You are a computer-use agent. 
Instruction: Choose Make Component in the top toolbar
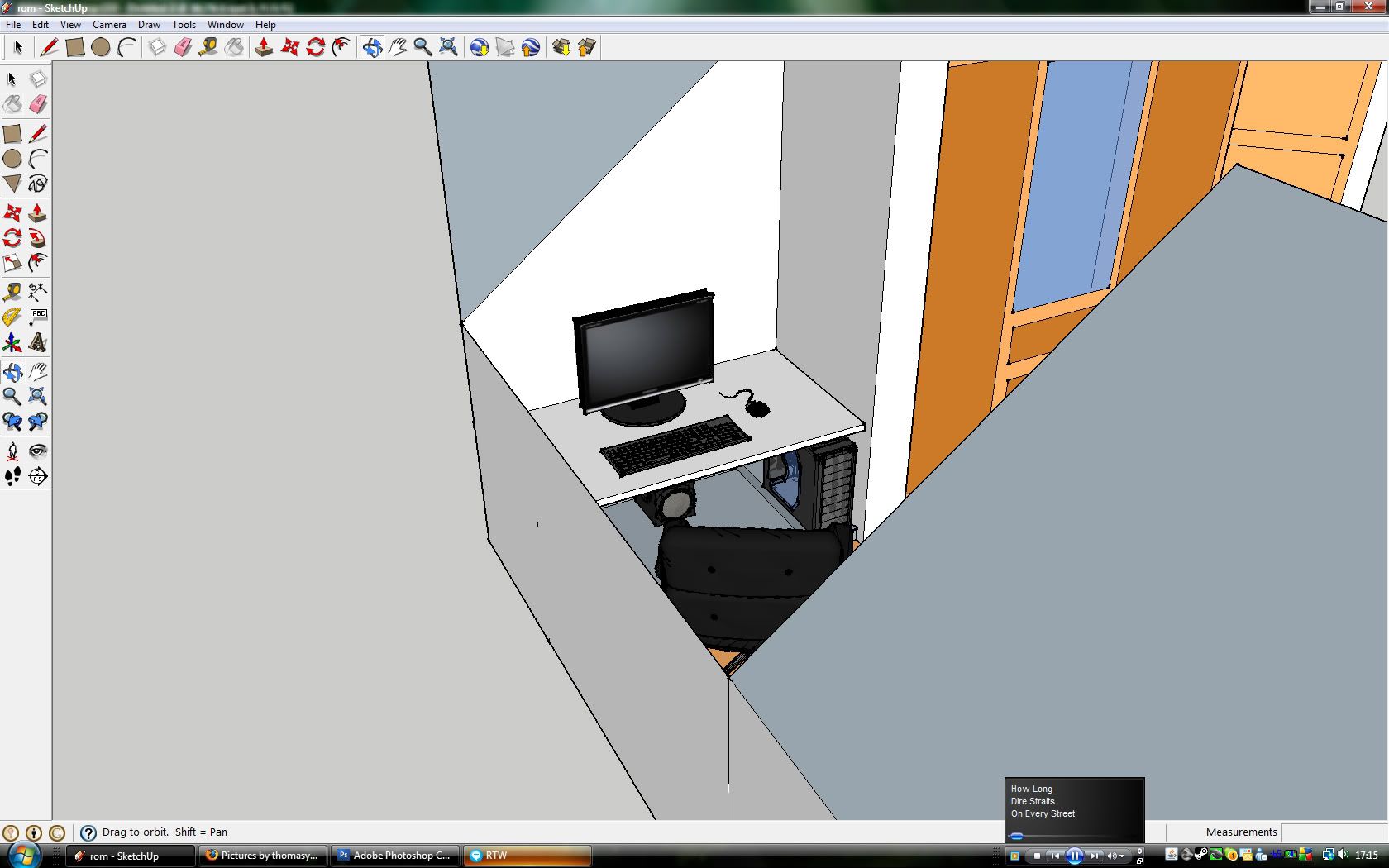pyautogui.click(x=157, y=47)
